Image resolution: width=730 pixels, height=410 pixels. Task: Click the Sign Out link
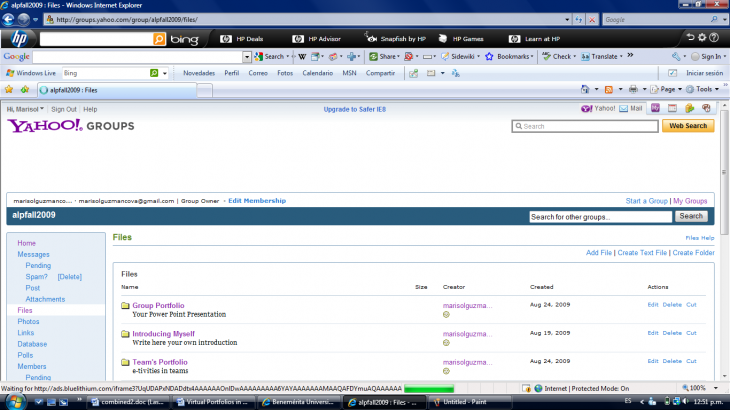tap(64, 109)
